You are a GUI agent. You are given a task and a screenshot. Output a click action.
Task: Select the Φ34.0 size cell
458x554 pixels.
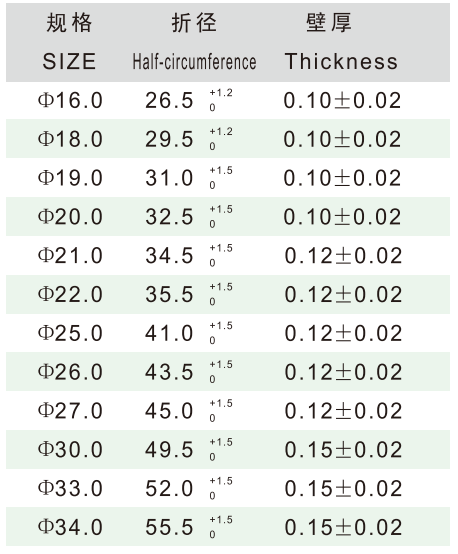click(70, 528)
